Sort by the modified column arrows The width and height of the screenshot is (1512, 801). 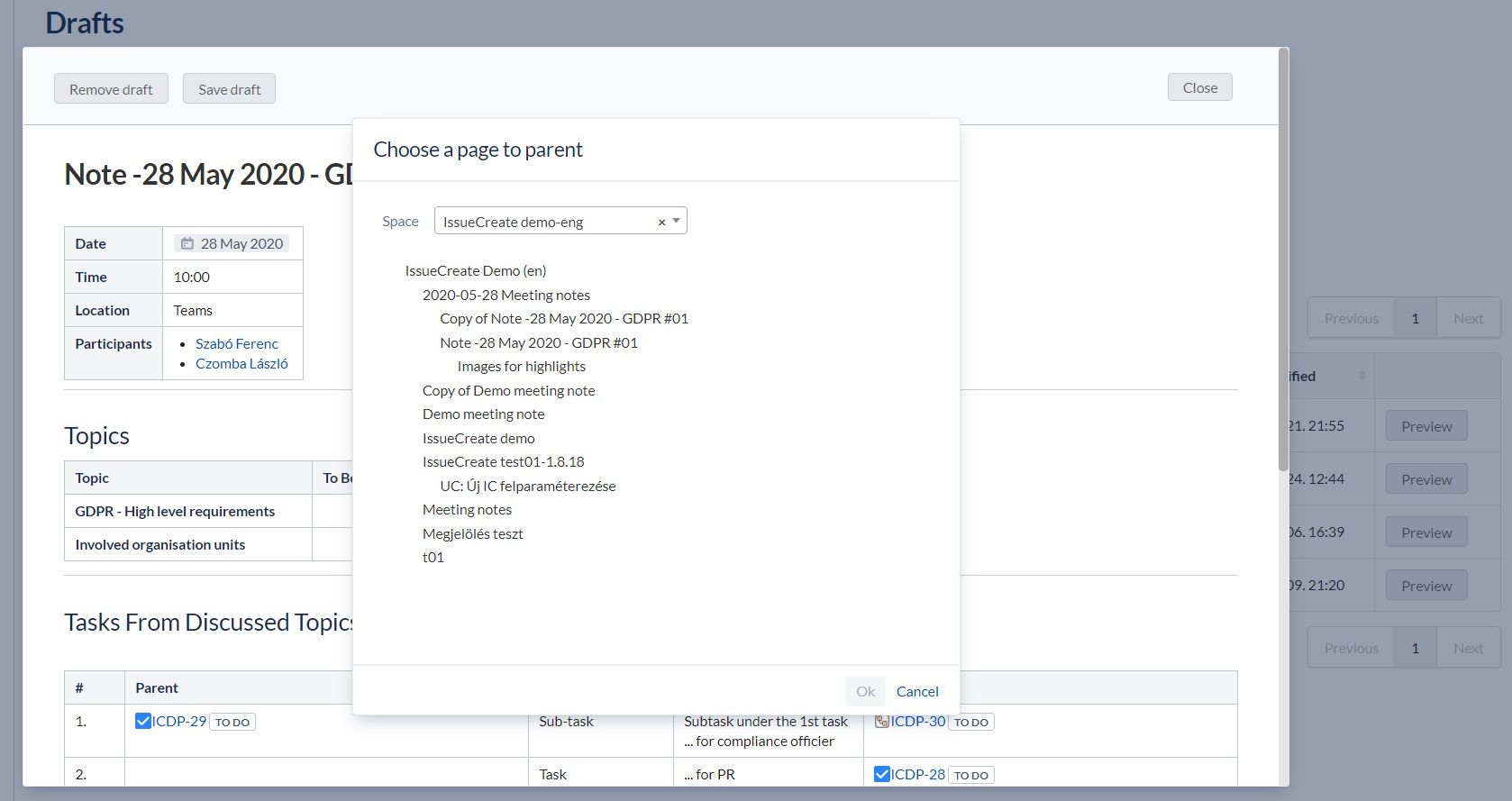1362,376
